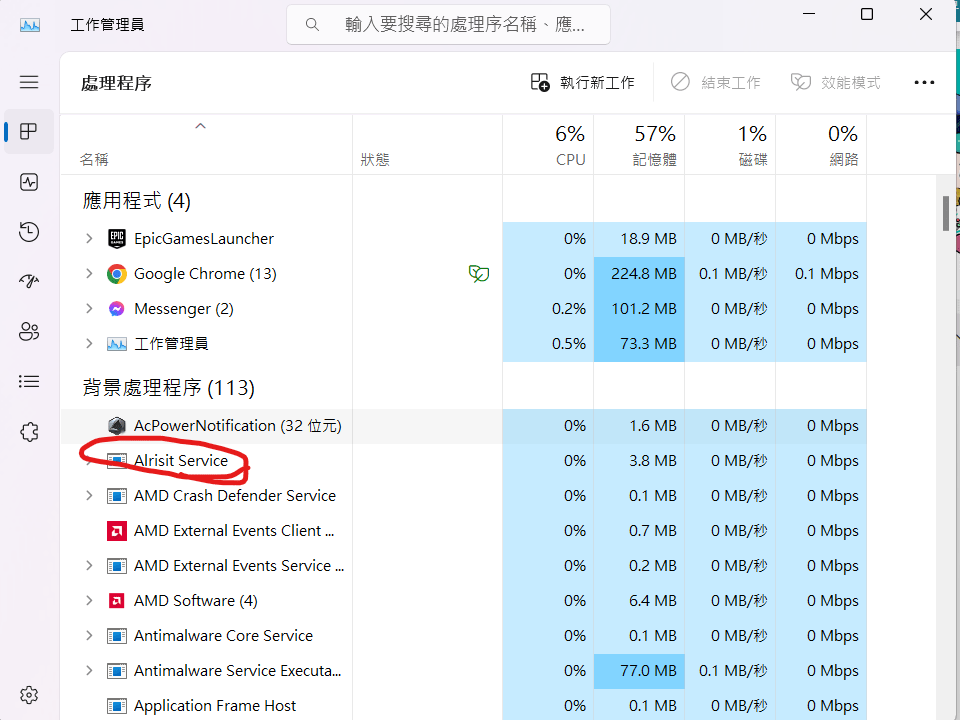
Task: Open the three-dot more options menu
Action: pos(924,82)
